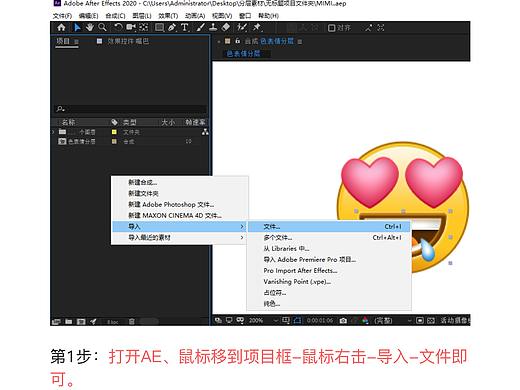Open the 合成(C) menu
520x390 pixels.
[x=115, y=16]
